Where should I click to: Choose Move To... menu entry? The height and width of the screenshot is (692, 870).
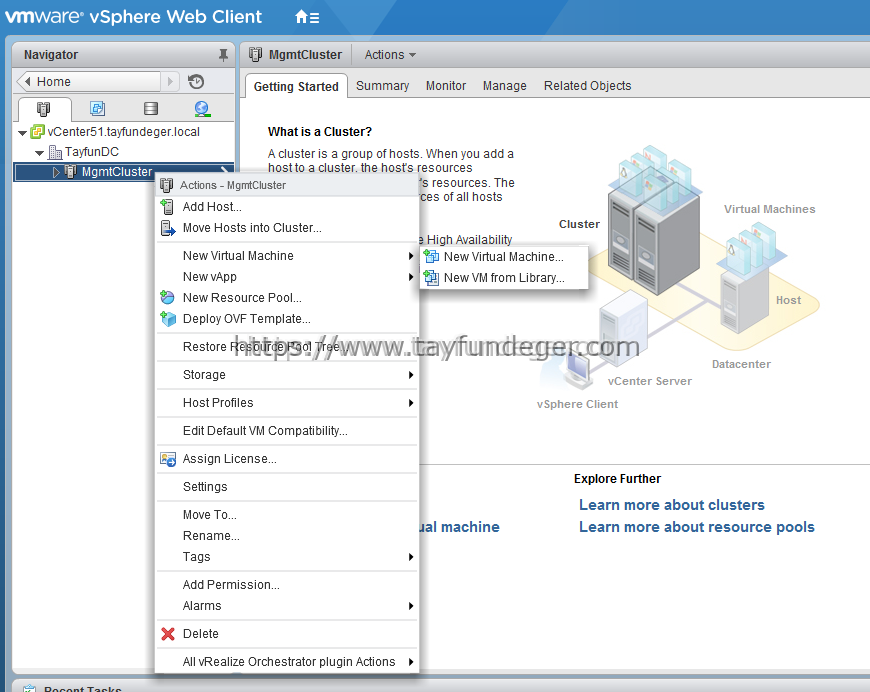[x=287, y=515]
